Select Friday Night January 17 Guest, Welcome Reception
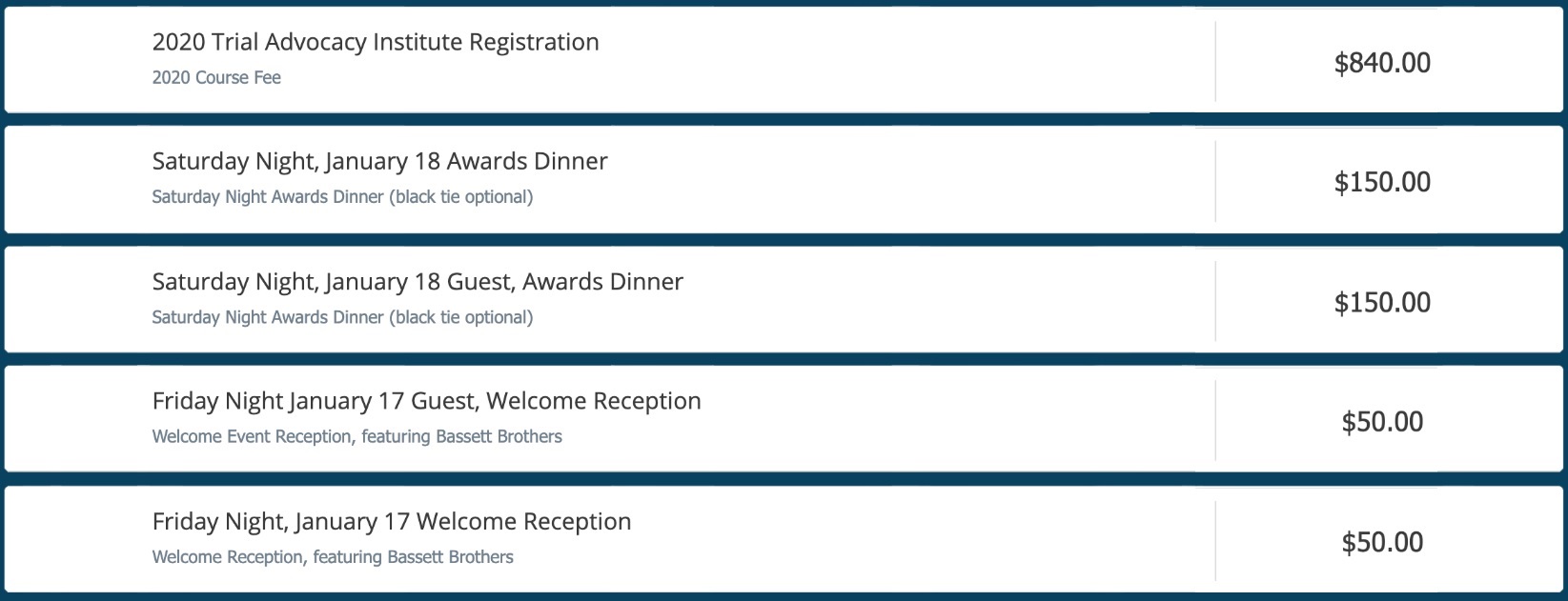Viewport: 1568px width, 601px height. [426, 401]
